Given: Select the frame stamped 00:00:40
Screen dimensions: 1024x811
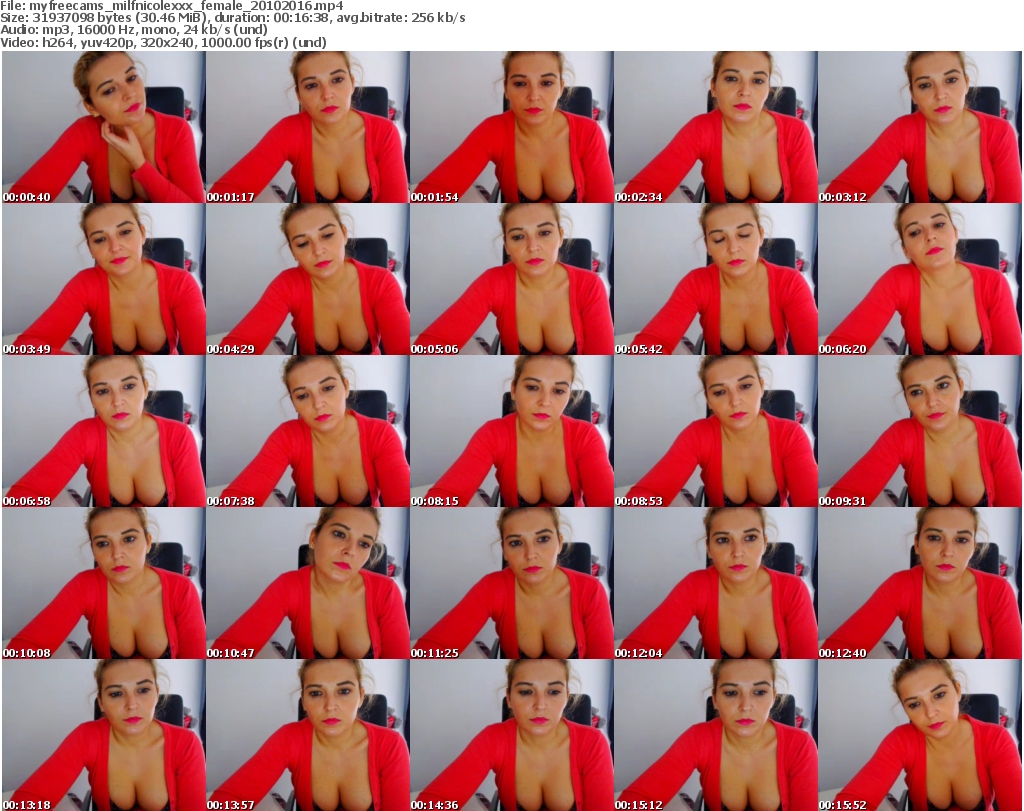Looking at the screenshot, I should pos(103,127).
